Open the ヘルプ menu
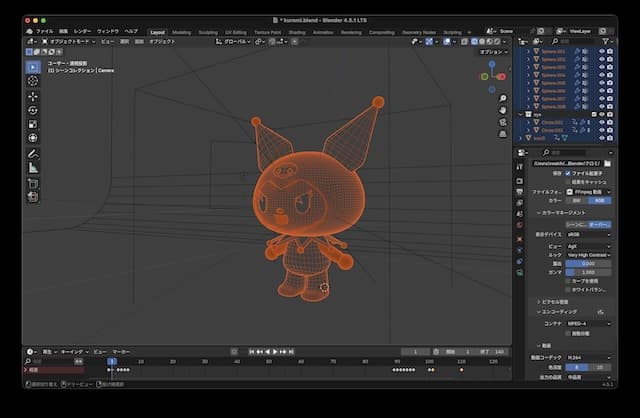Viewport: 640px width, 418px height. (x=131, y=31)
